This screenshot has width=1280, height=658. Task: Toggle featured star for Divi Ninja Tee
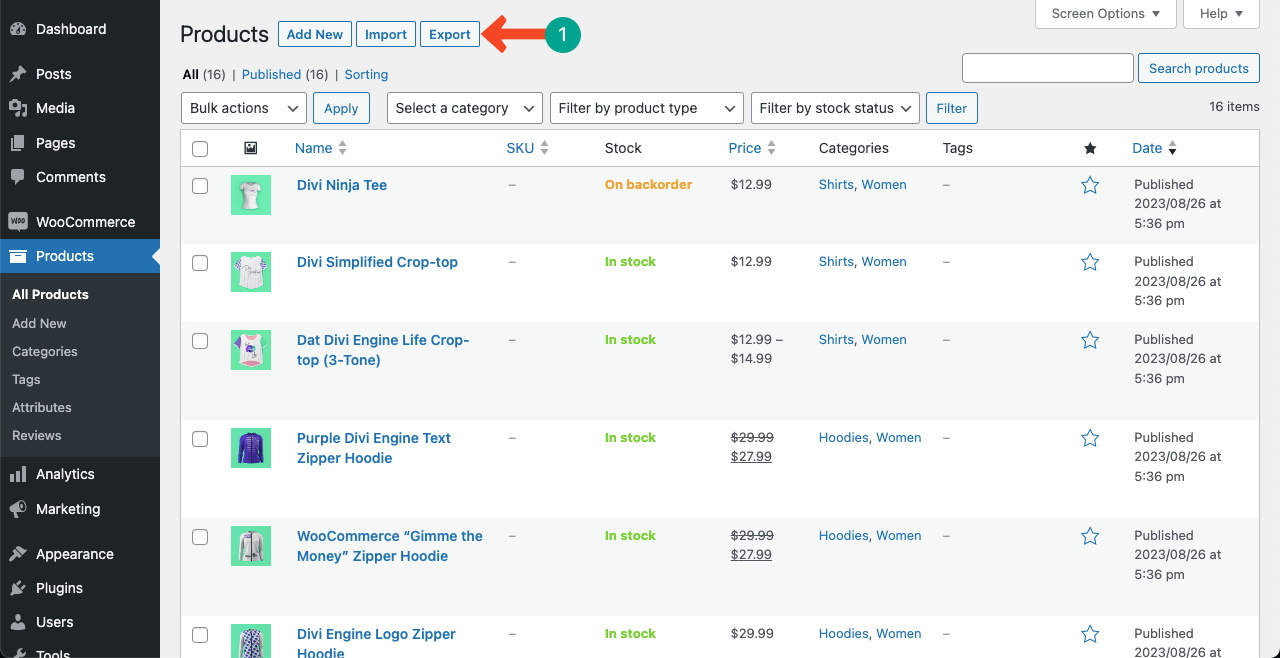[x=1090, y=185]
